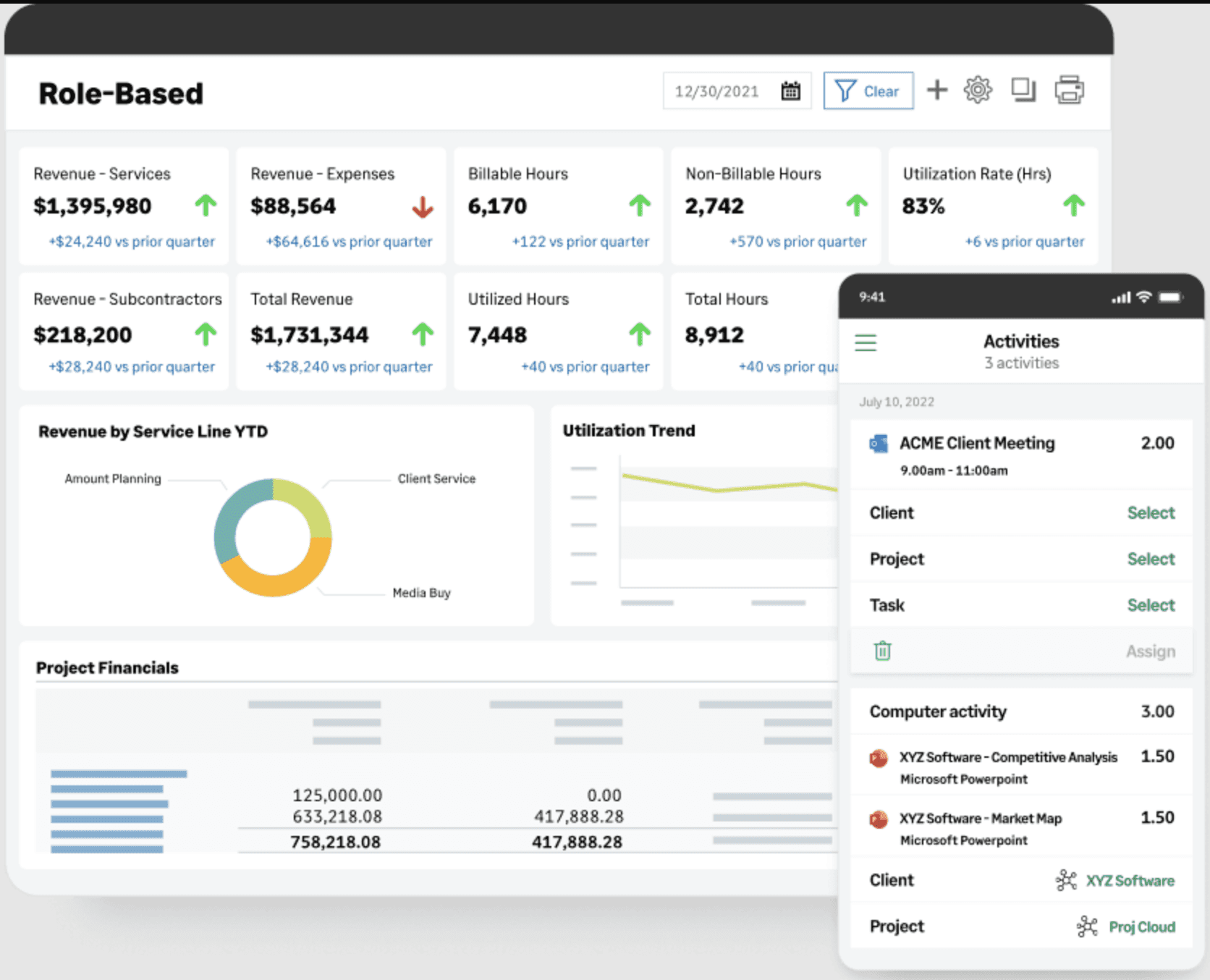Open dashboard settings gear icon
Screen dimensions: 1210x980
coord(978,90)
